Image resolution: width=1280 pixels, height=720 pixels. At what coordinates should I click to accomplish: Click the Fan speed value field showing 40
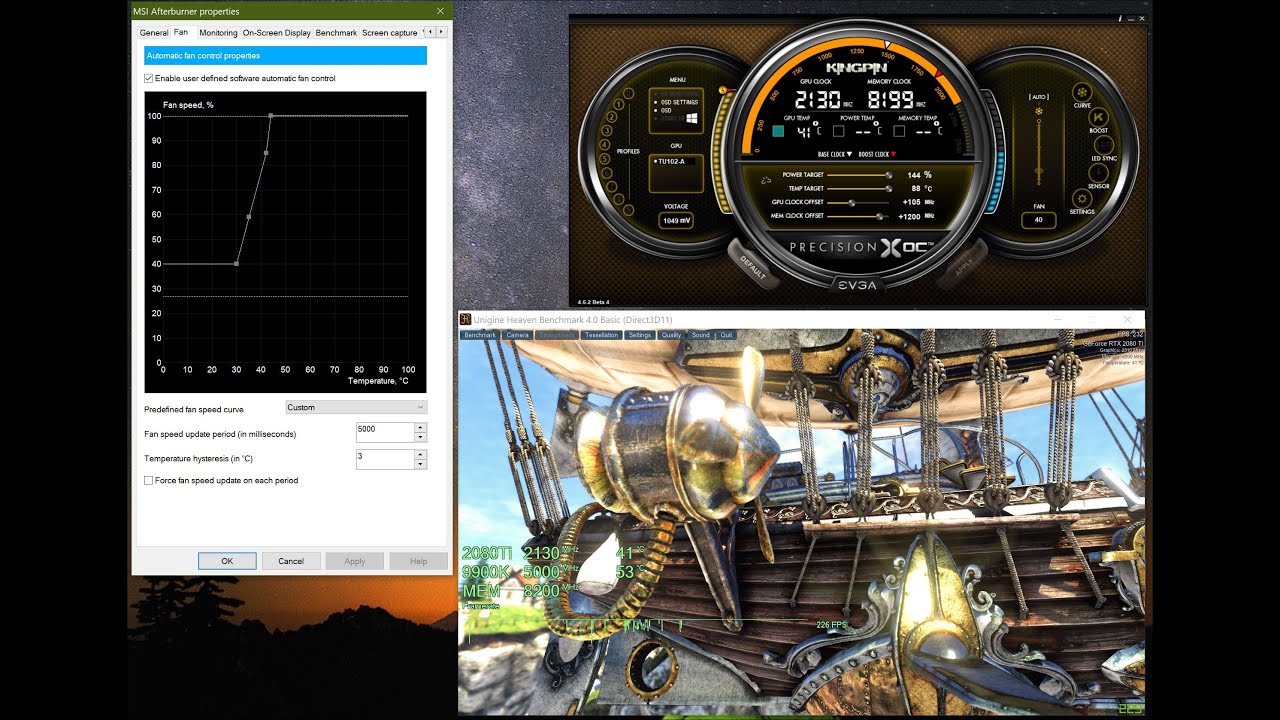click(x=1039, y=220)
